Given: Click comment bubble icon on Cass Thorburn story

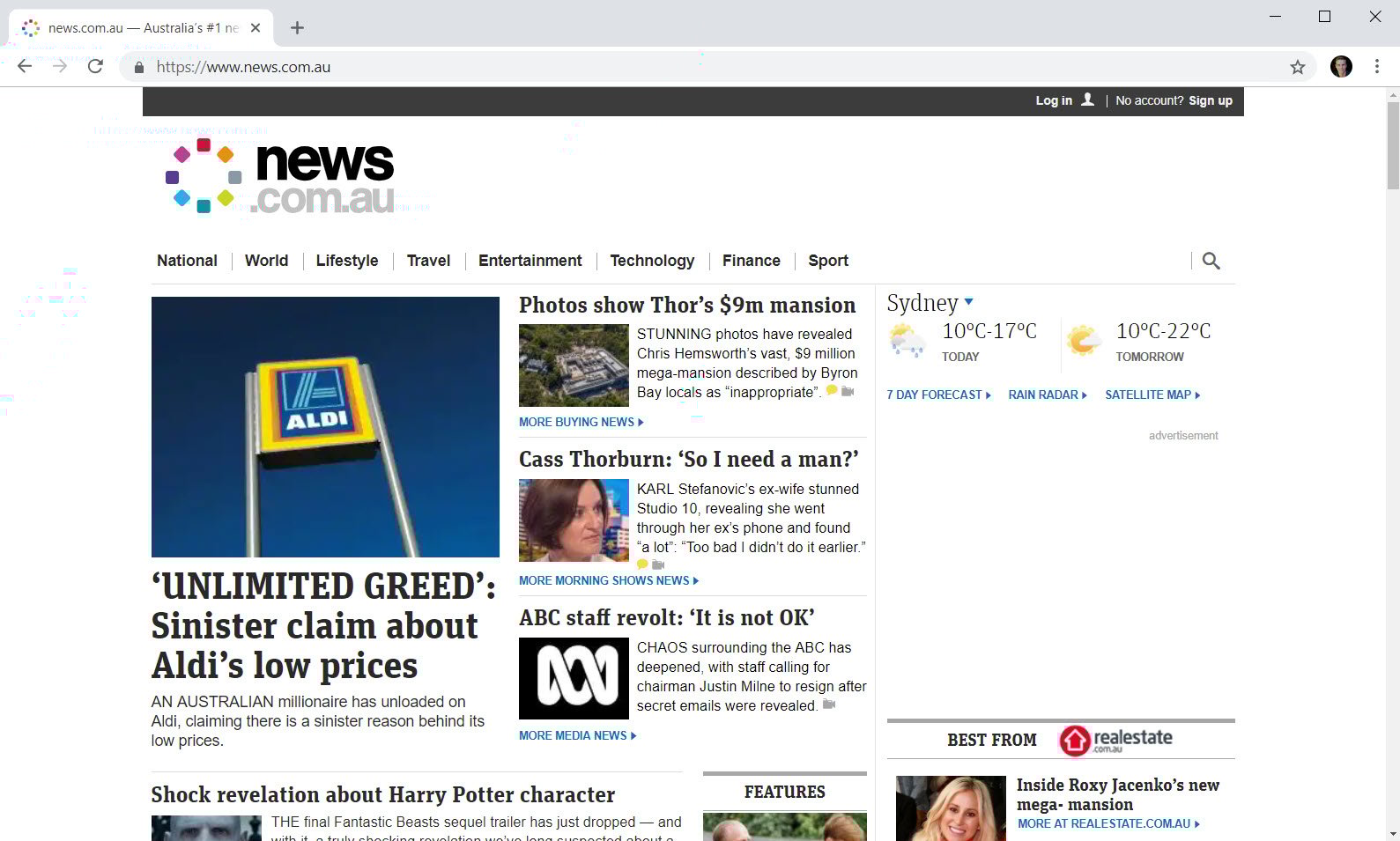Looking at the screenshot, I should 642,564.
